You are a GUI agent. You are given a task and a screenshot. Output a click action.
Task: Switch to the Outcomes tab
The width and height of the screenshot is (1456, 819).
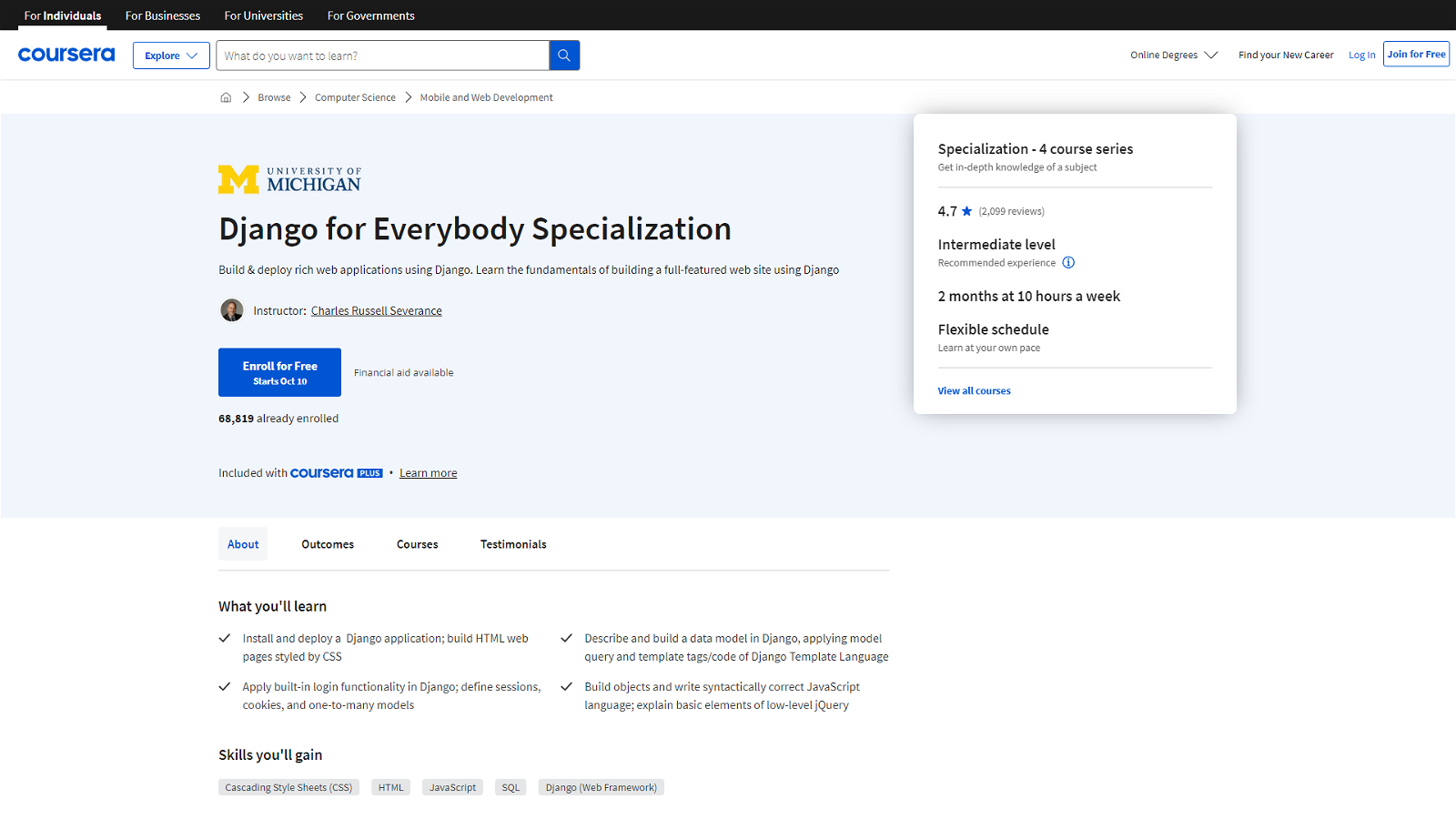point(328,544)
